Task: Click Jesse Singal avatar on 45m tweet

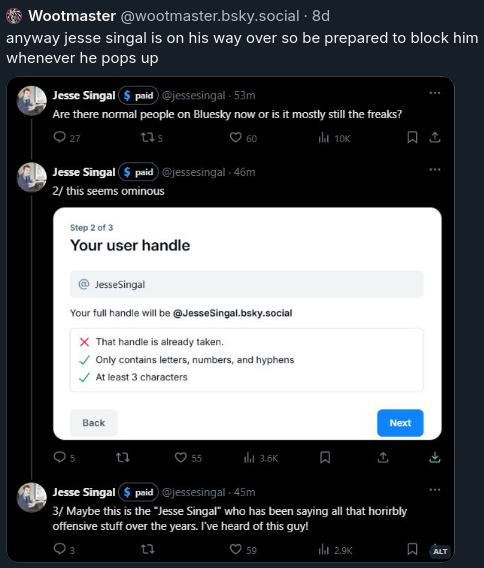Action: coord(32,497)
